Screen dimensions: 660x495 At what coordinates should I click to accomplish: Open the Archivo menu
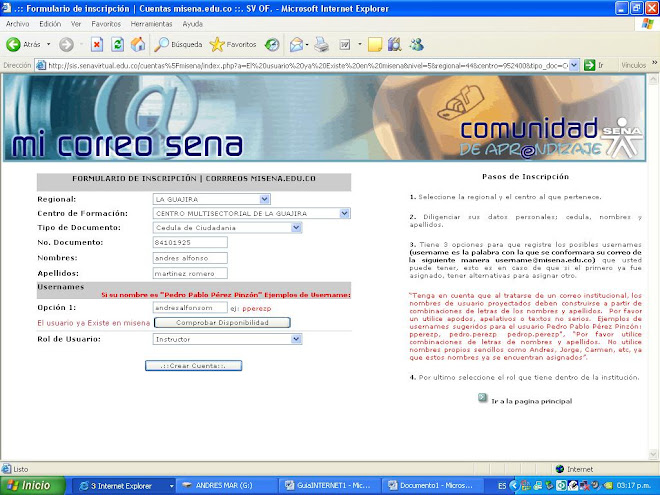click(17, 24)
